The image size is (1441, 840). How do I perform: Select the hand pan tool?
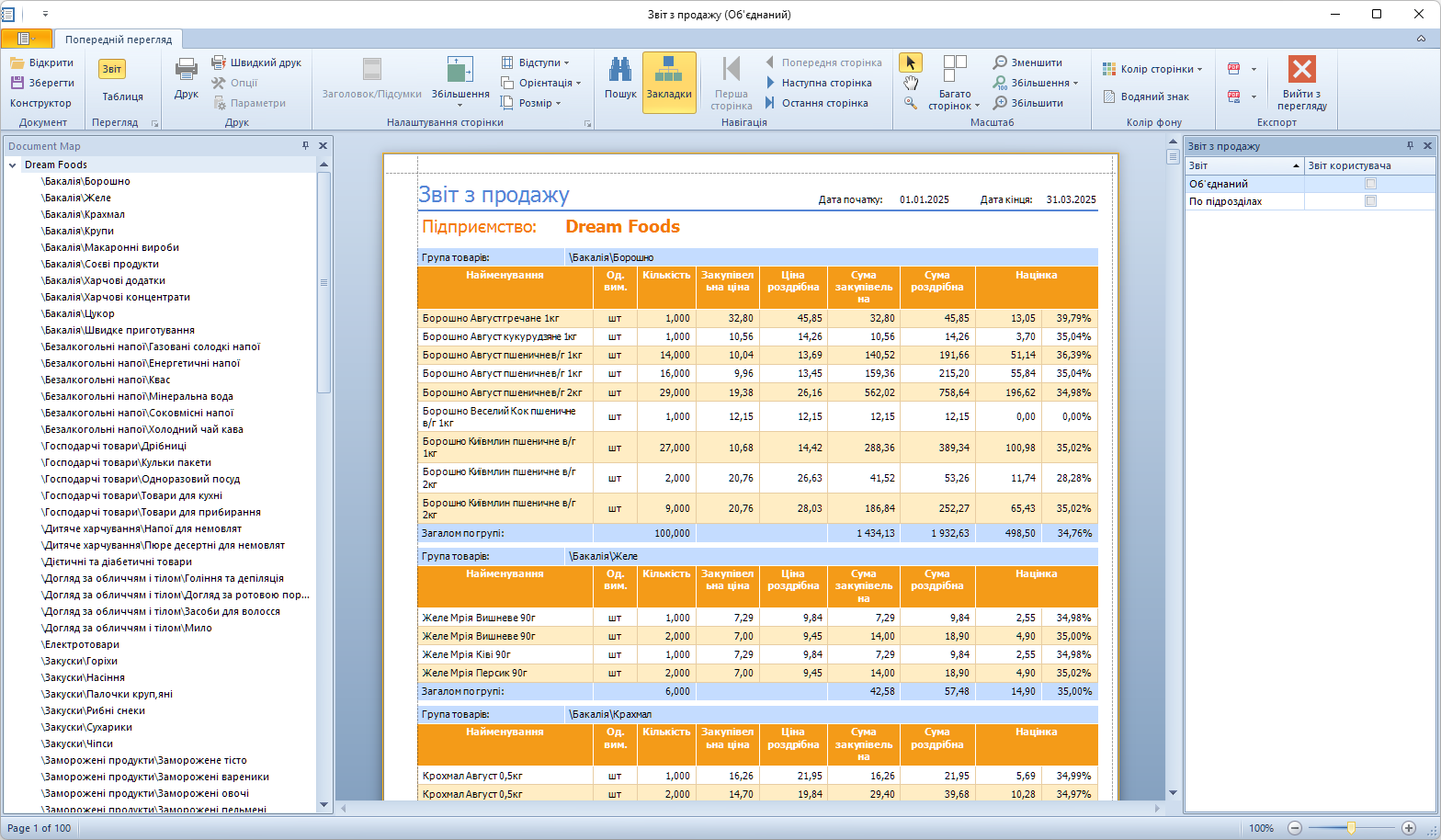point(910,83)
